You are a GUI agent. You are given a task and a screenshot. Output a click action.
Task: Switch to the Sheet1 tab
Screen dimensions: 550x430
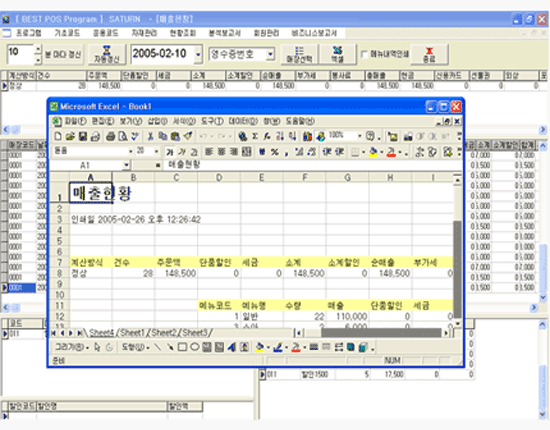click(132, 333)
